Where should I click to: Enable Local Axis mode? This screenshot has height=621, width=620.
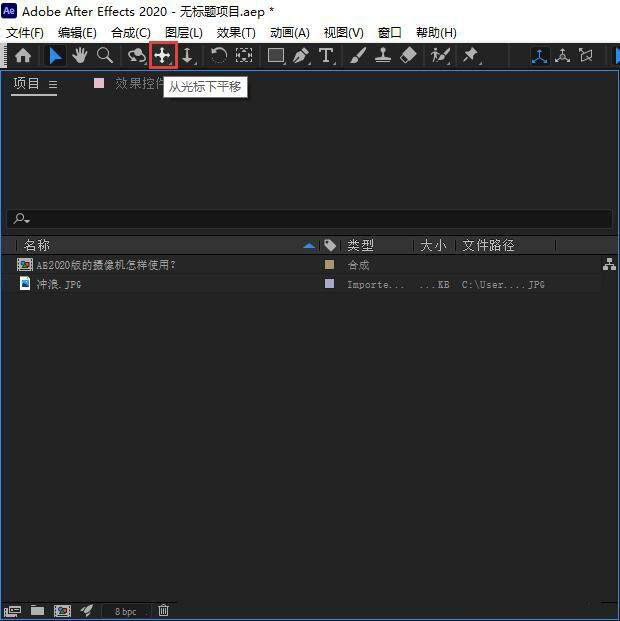tap(539, 55)
